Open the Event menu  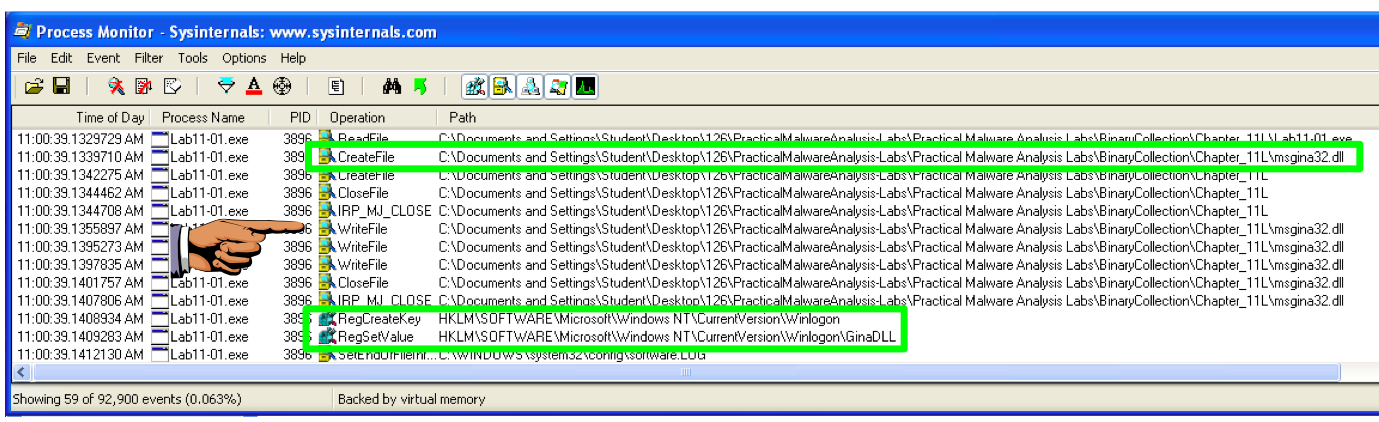[103, 58]
